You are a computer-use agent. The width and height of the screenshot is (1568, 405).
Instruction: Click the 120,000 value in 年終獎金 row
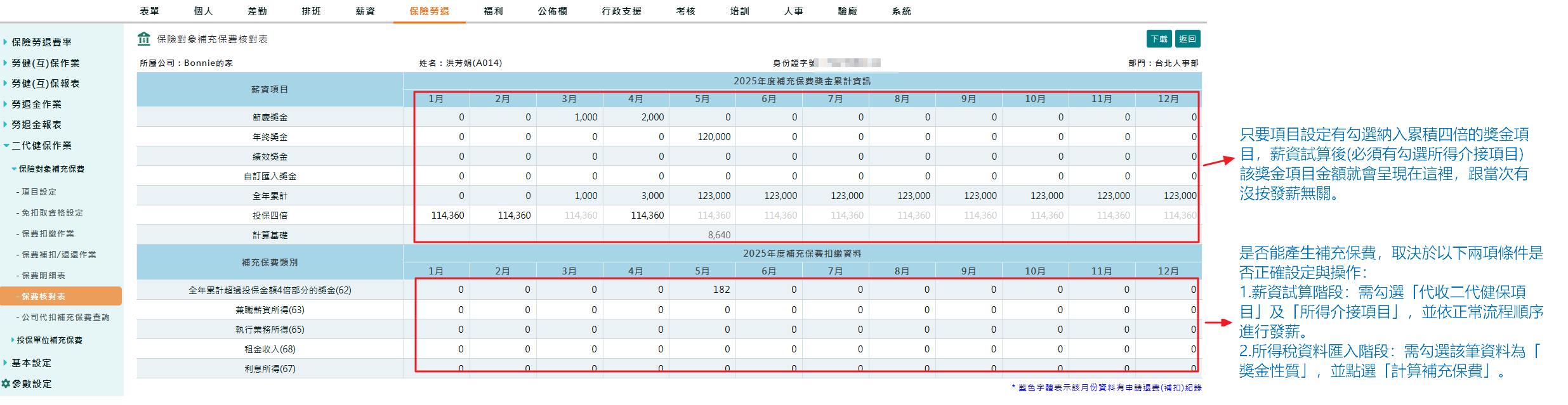pos(714,136)
